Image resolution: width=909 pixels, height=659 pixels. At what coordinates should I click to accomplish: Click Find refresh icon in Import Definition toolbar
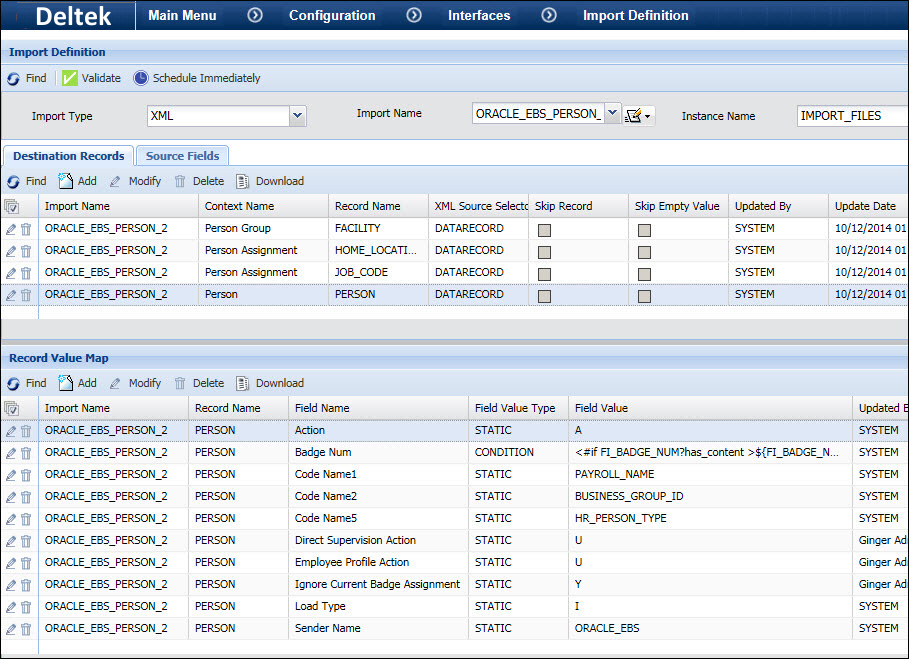[x=13, y=78]
